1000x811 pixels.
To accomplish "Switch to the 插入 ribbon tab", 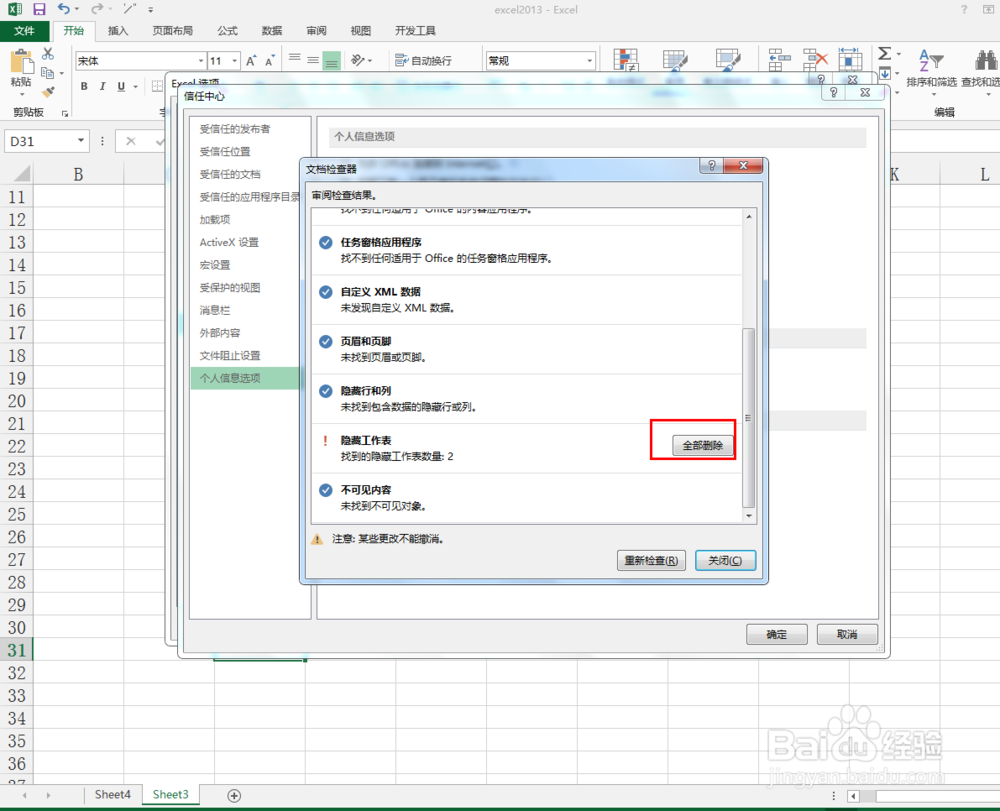I will click(118, 30).
